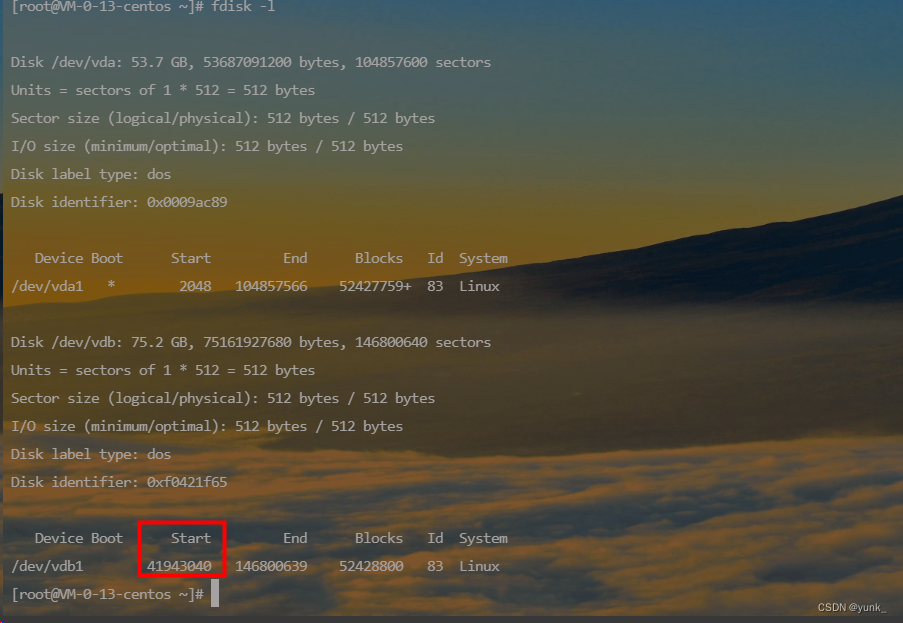The width and height of the screenshot is (903, 623).
Task: Click the boot flag asterisk for /dev/vda1
Action: [x=110, y=285]
